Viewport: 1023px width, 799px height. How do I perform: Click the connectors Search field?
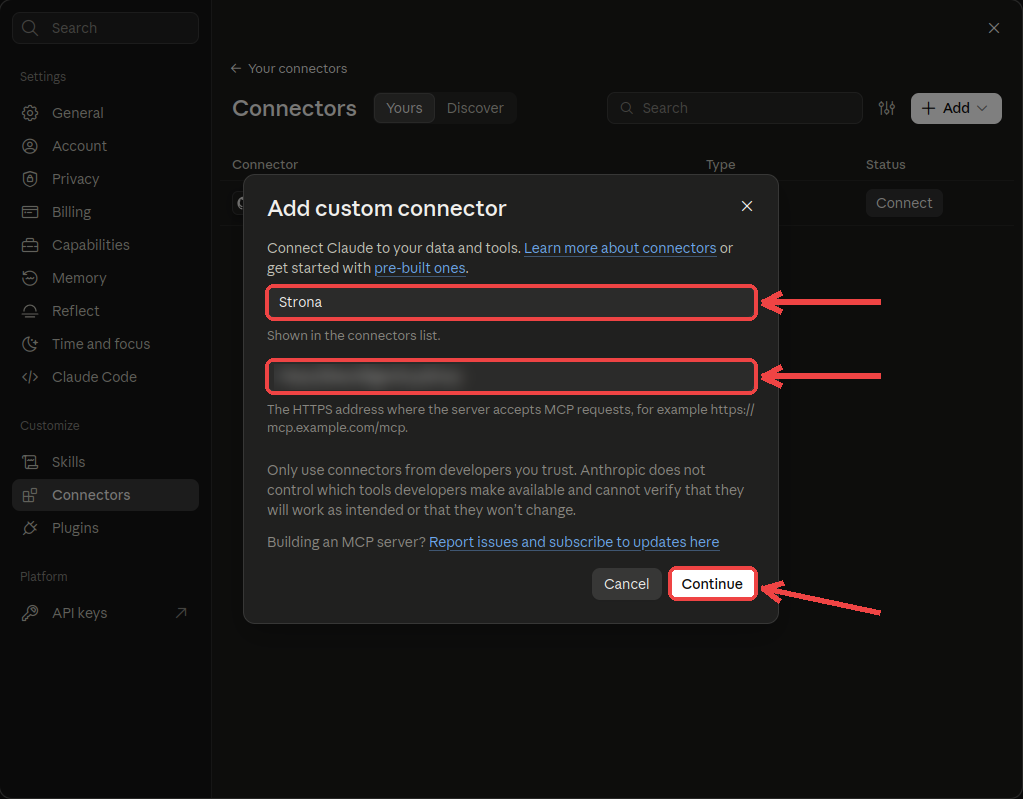pyautogui.click(x=735, y=108)
